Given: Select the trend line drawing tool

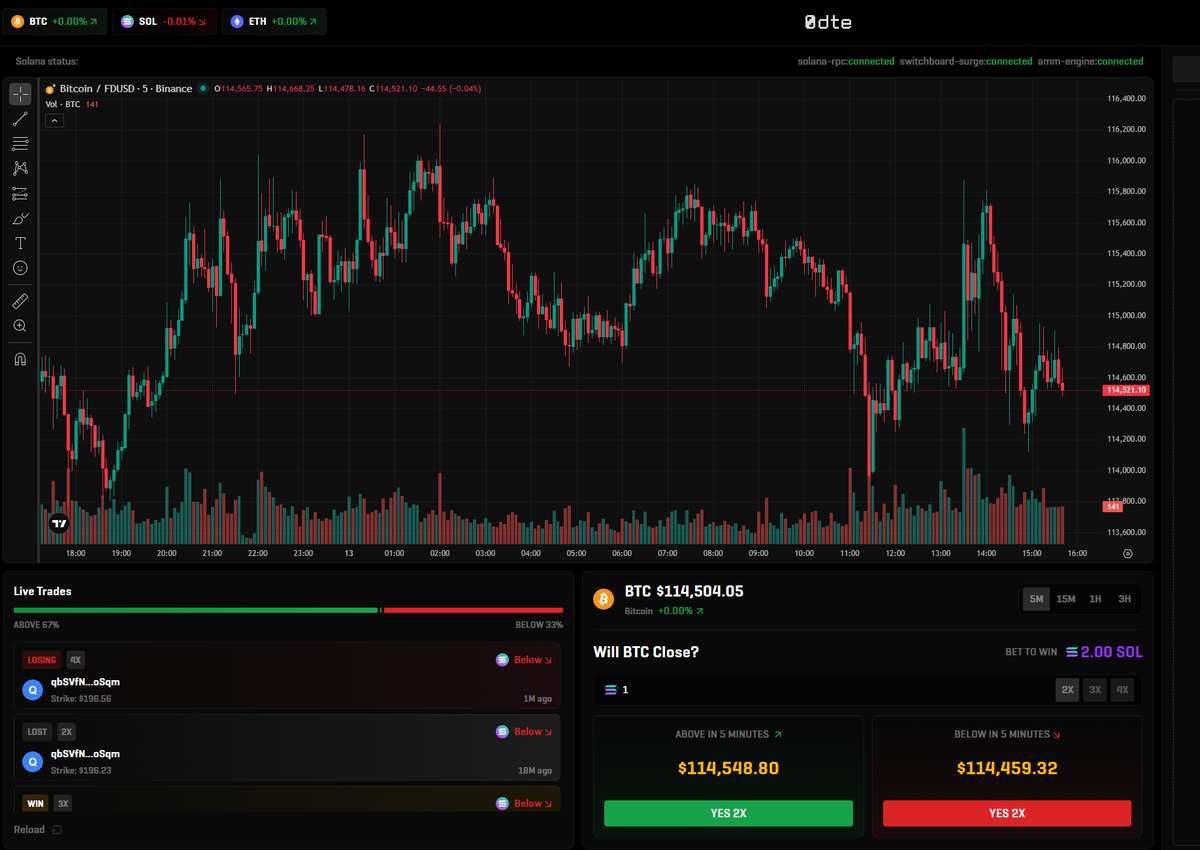Looking at the screenshot, I should point(20,119).
